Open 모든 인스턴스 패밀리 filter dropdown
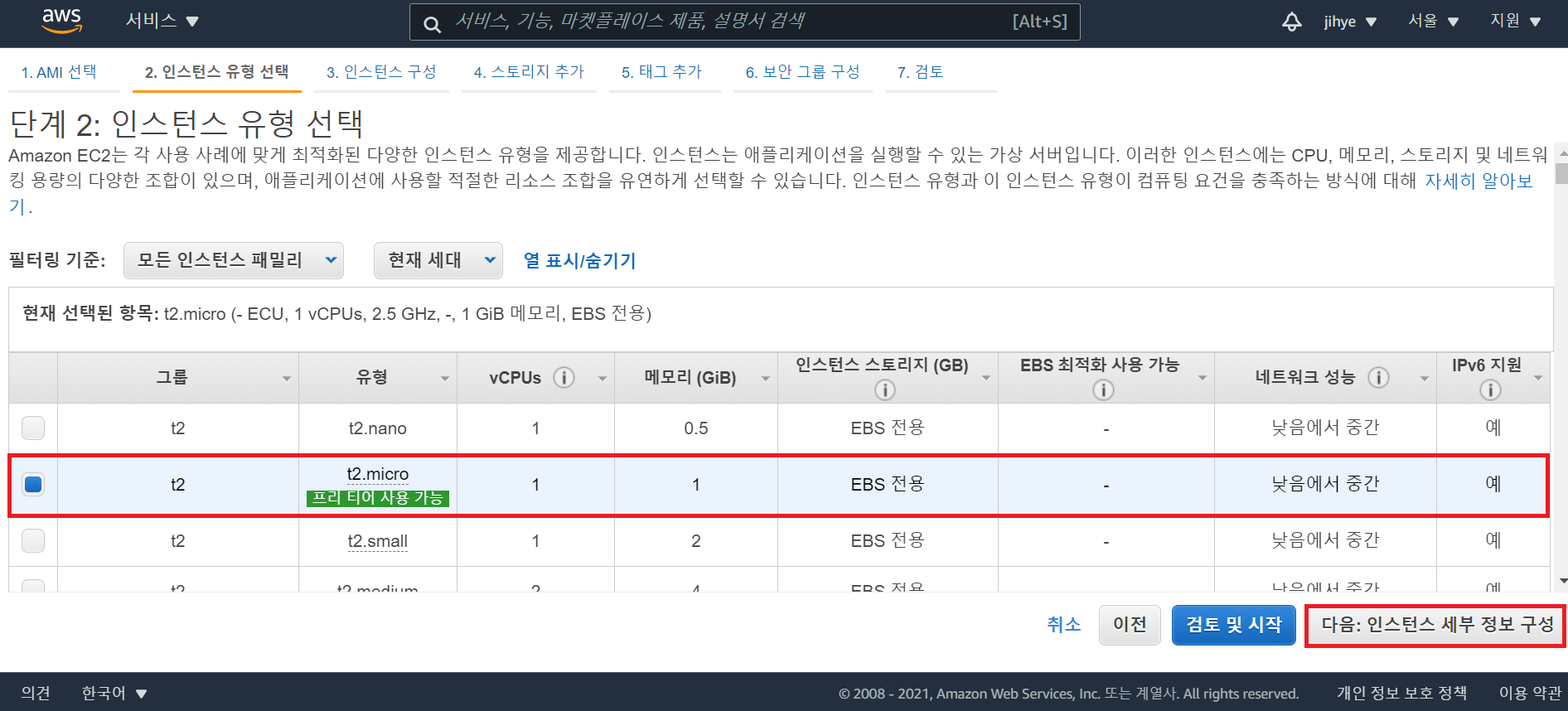This screenshot has width=1568, height=711. point(234,260)
